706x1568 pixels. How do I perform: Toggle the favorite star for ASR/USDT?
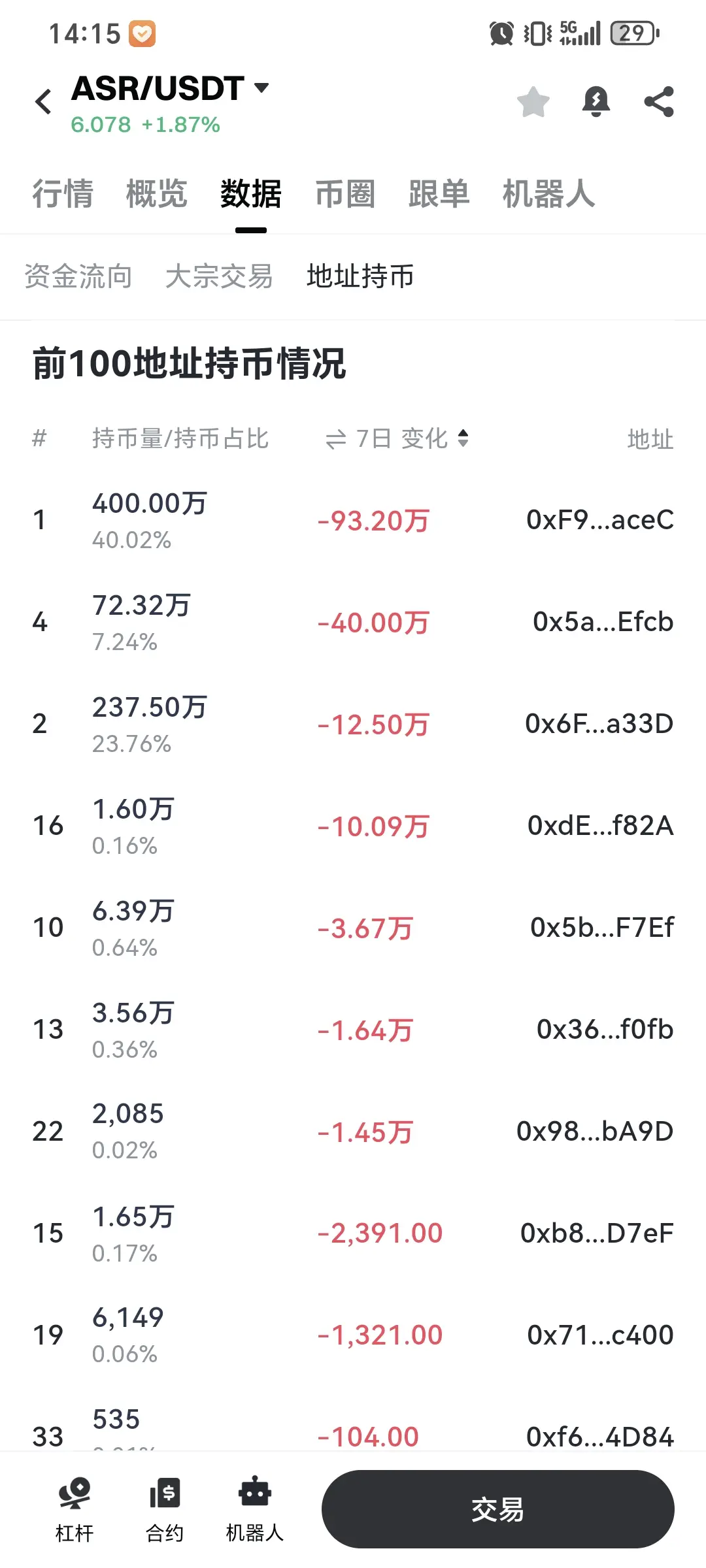[533, 102]
